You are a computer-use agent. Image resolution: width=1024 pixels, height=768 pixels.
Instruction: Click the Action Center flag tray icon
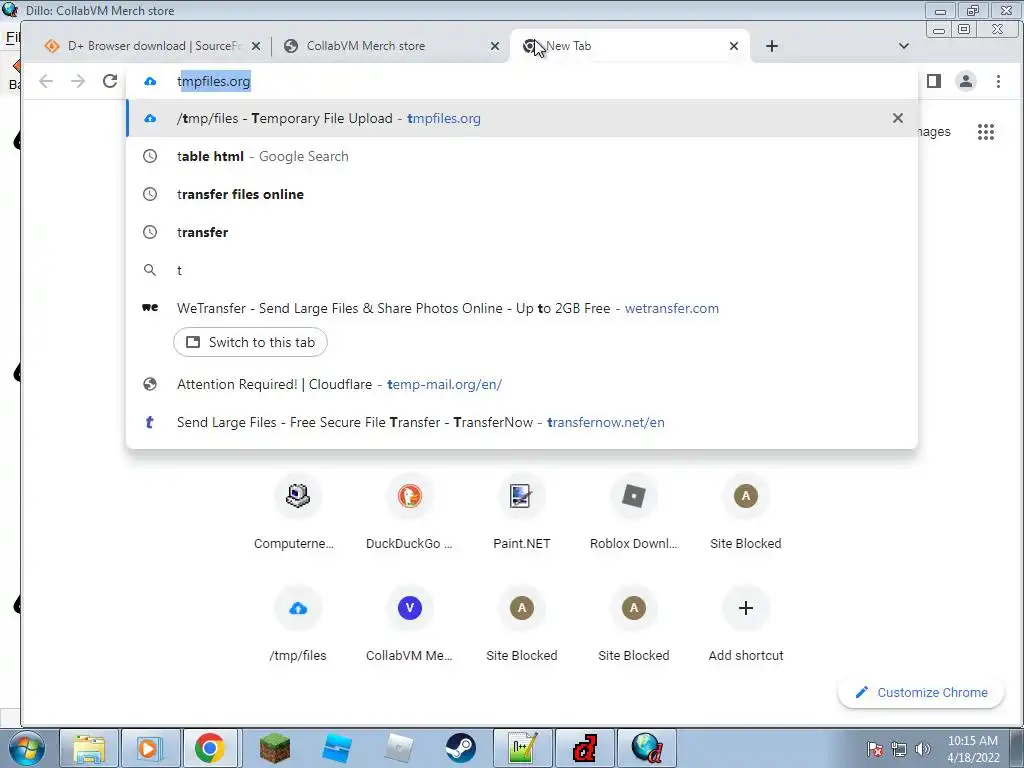pos(874,749)
